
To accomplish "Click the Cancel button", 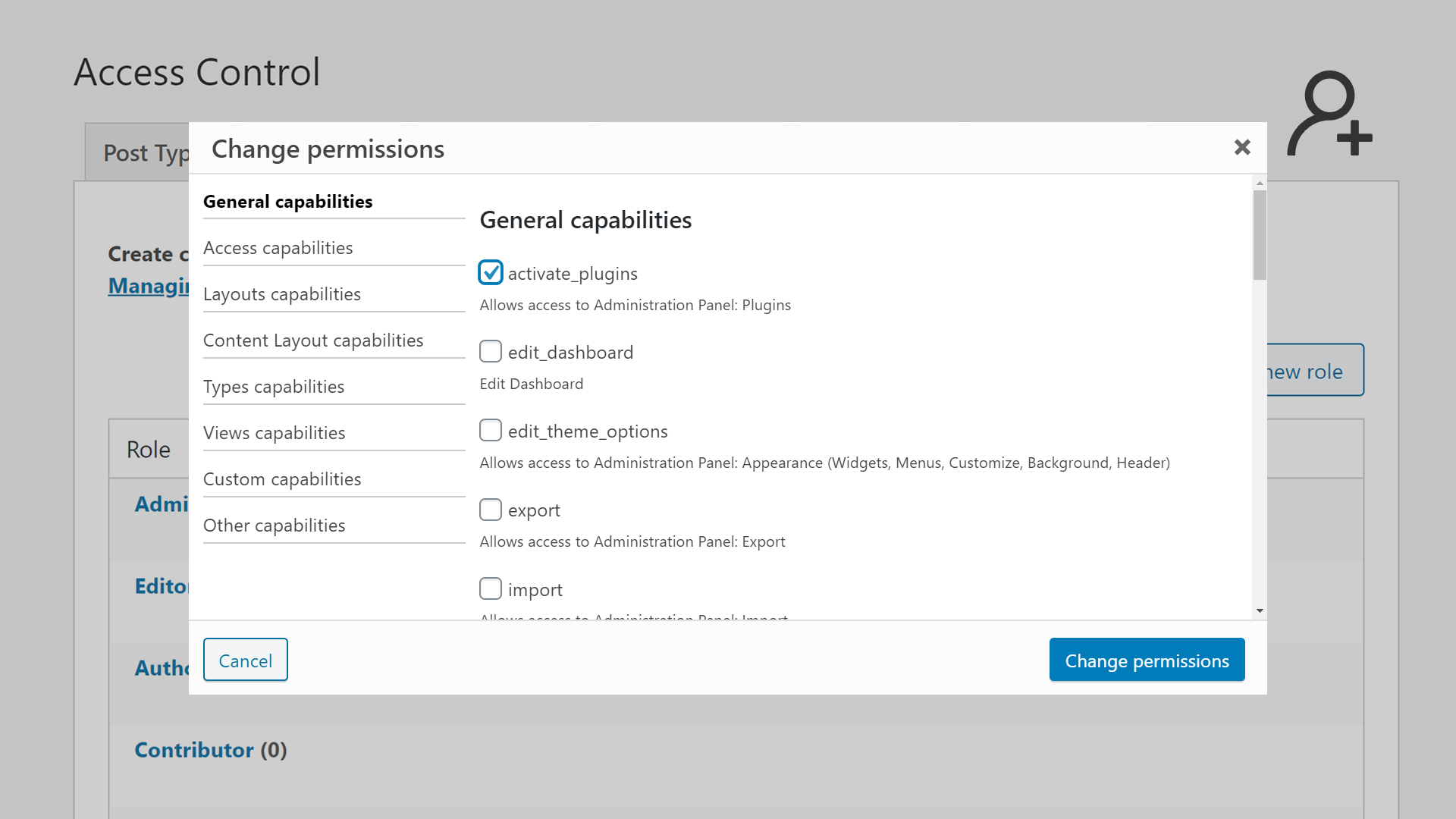I will pyautogui.click(x=245, y=660).
